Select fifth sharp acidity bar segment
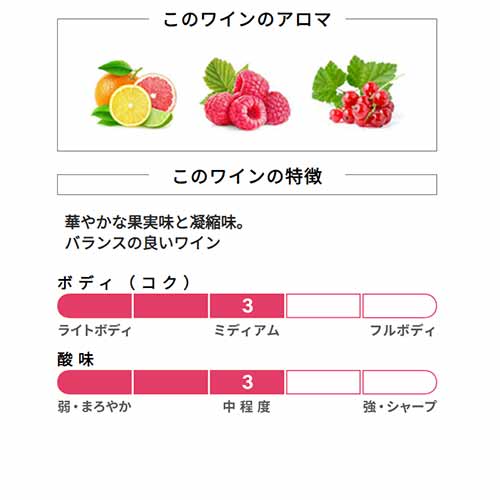The height and width of the screenshot is (500, 500). [399, 382]
